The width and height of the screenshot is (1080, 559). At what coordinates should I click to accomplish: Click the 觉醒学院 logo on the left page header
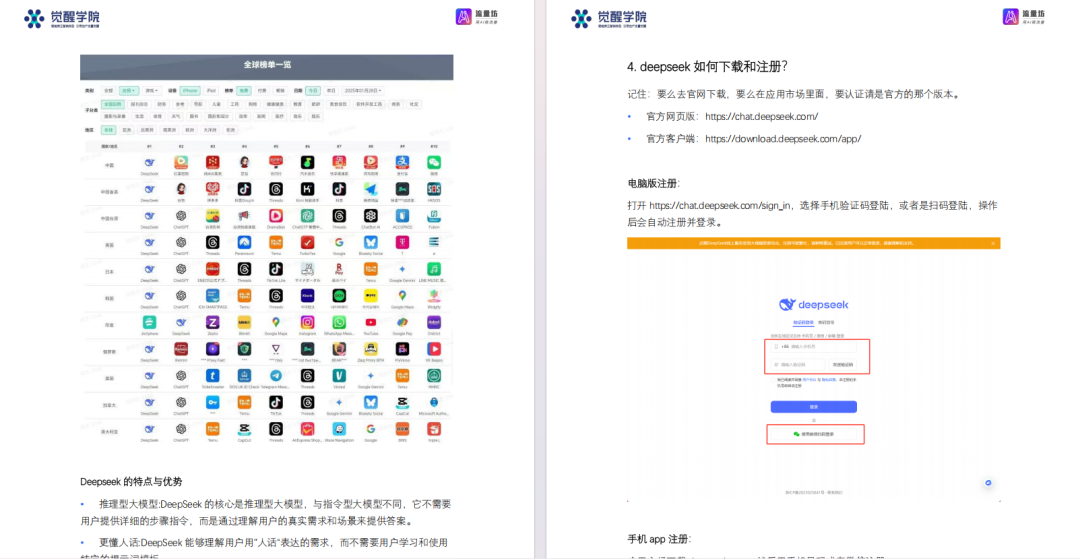[62, 18]
